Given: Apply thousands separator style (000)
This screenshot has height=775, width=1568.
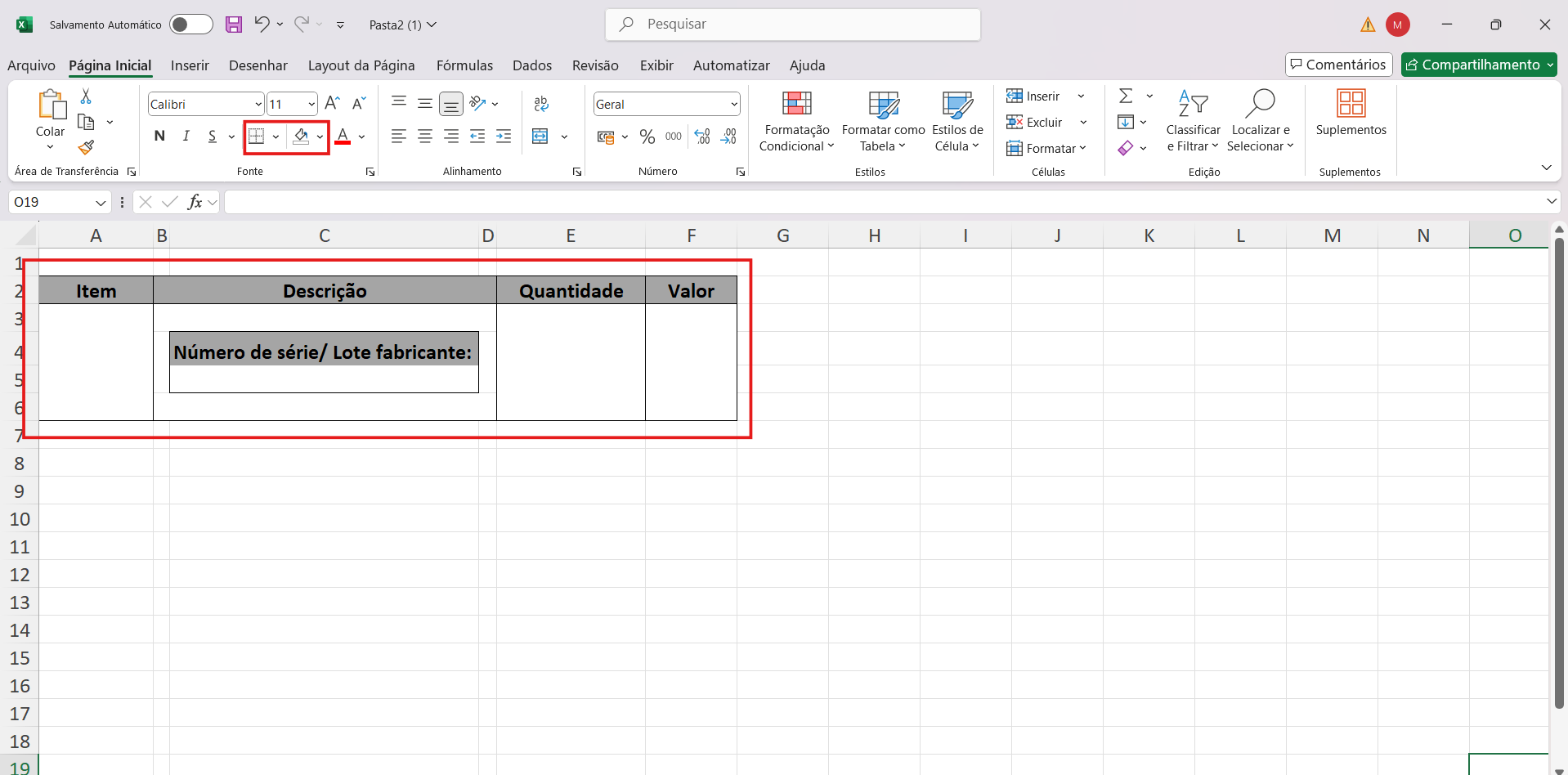Looking at the screenshot, I should tap(674, 137).
